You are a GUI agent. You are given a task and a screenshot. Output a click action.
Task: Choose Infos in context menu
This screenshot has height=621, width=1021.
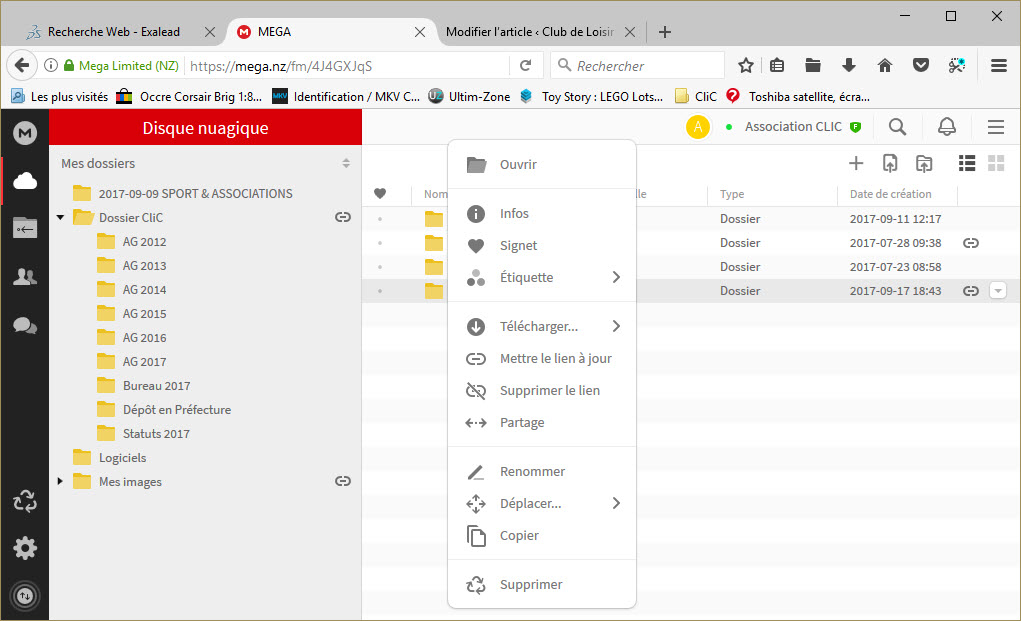pyautogui.click(x=542, y=214)
